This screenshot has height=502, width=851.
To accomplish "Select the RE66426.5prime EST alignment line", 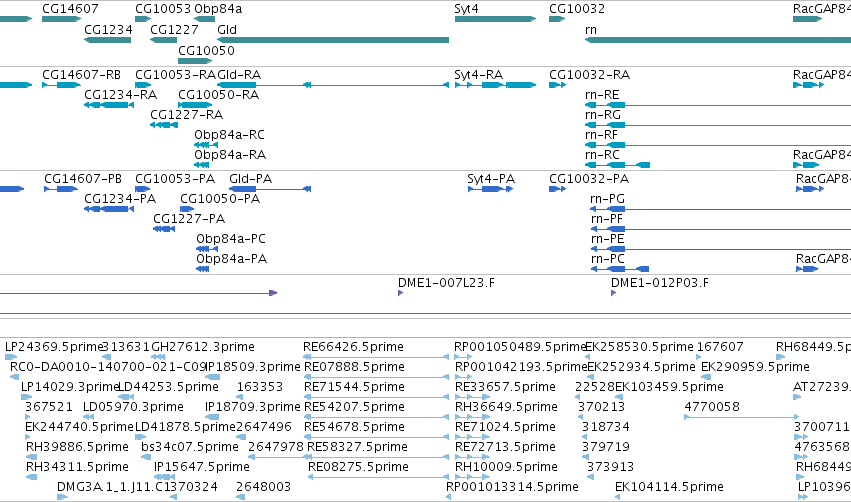I will pos(376,357).
